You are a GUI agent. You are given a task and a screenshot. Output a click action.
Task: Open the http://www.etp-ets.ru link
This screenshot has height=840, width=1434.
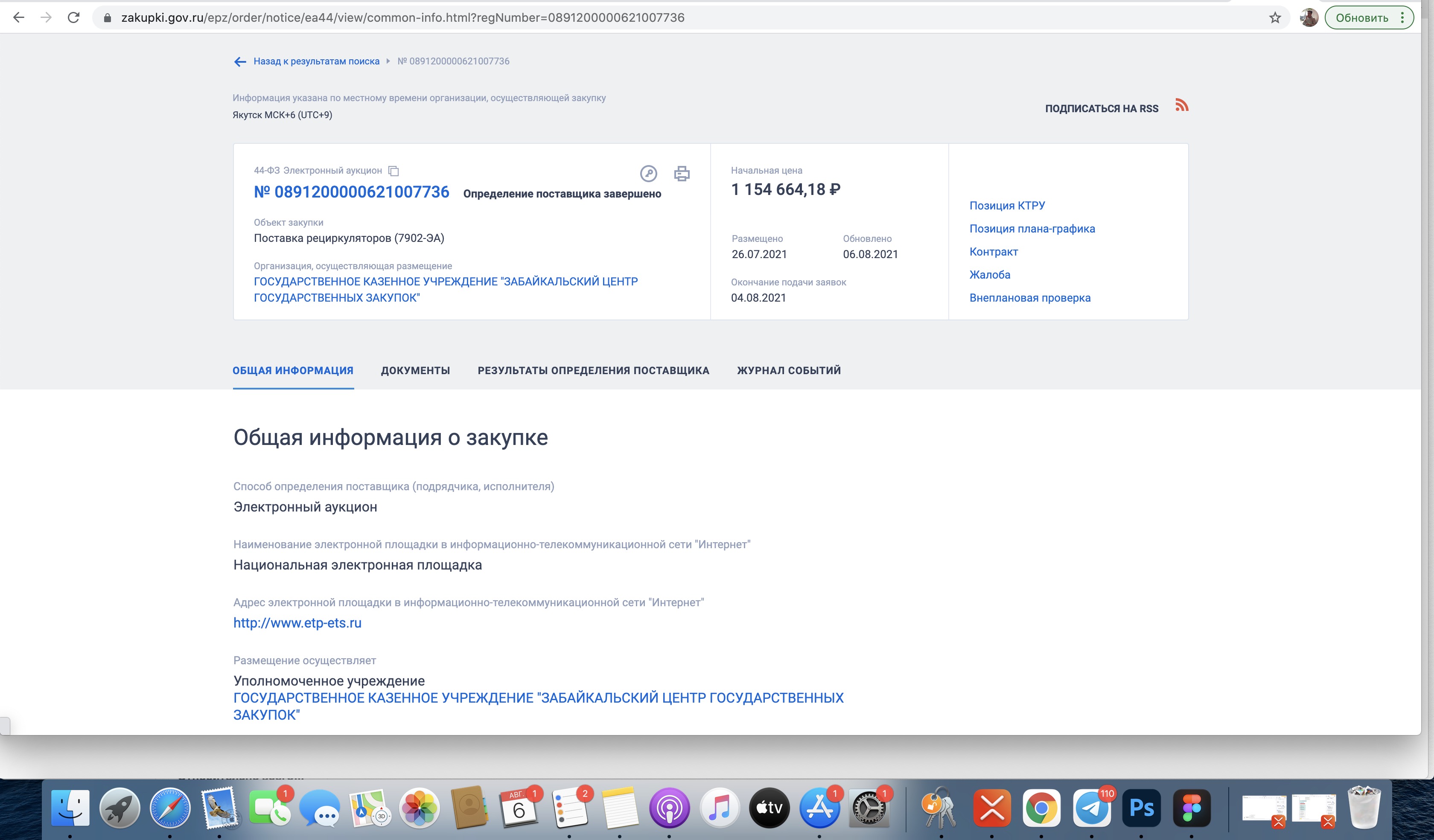(297, 623)
